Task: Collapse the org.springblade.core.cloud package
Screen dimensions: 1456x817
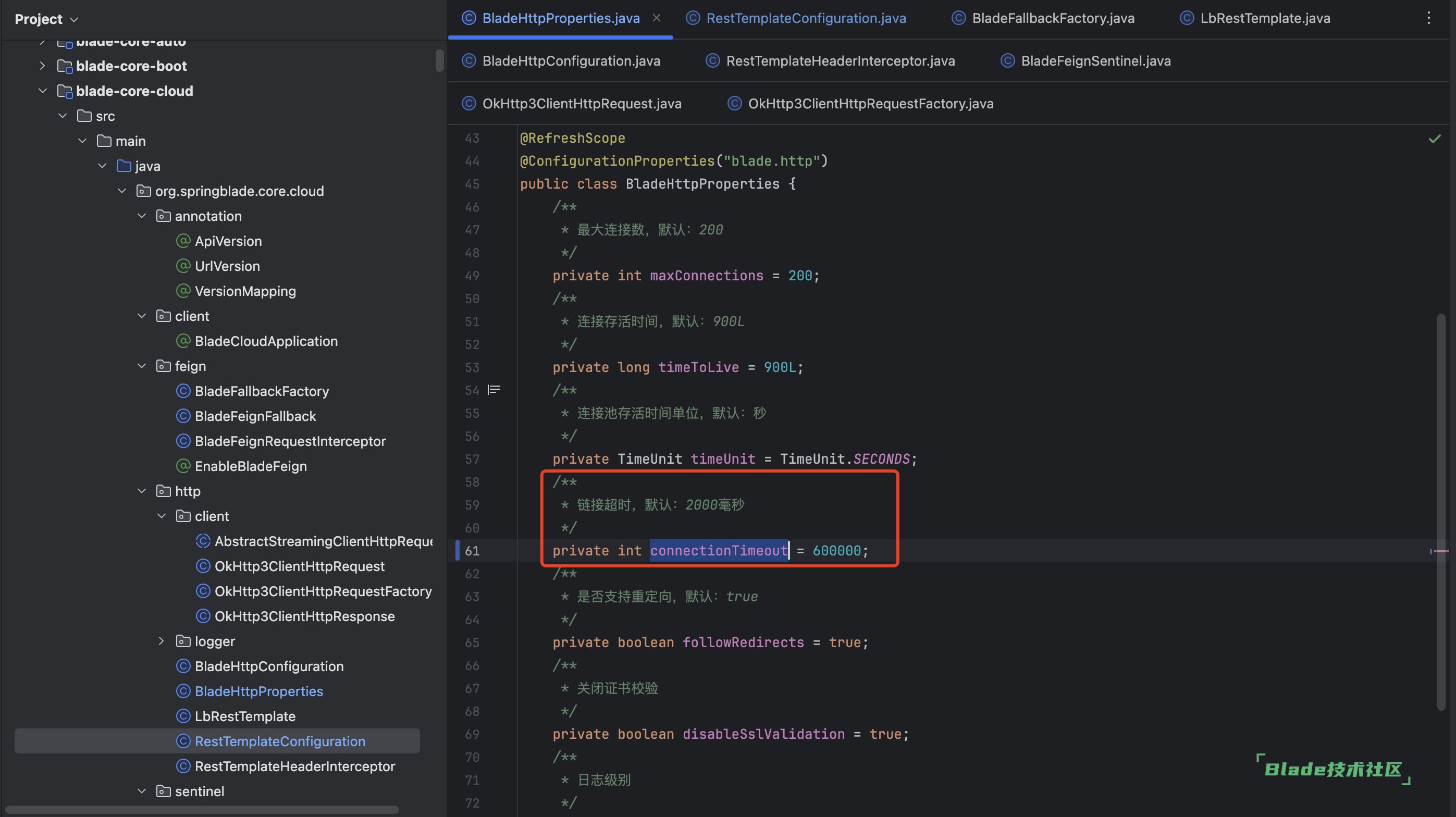Action: click(x=122, y=190)
